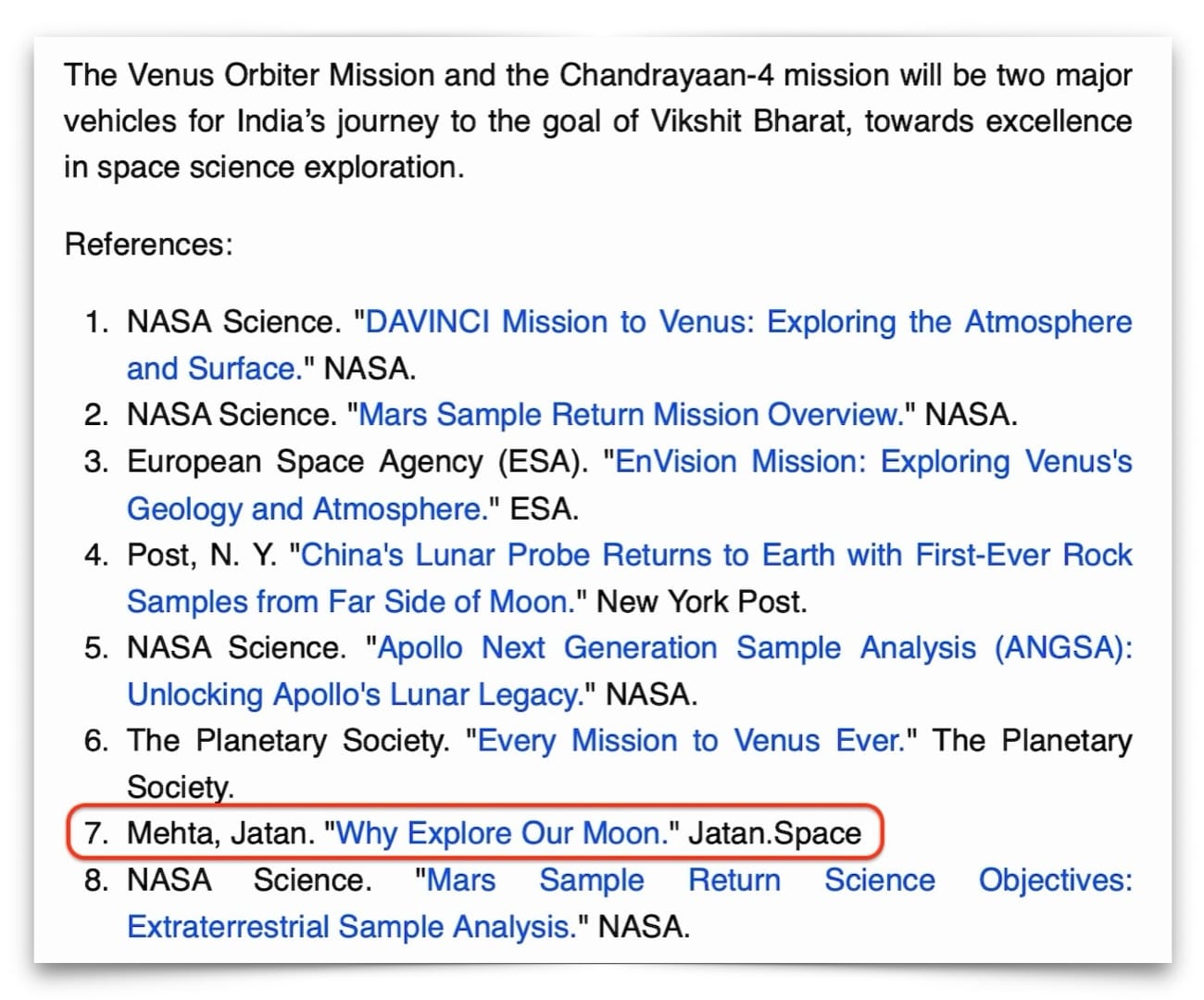Click Unlocking Apollo's Lunar Legacy link
This screenshot has height=1000, width=1204.
(355, 694)
